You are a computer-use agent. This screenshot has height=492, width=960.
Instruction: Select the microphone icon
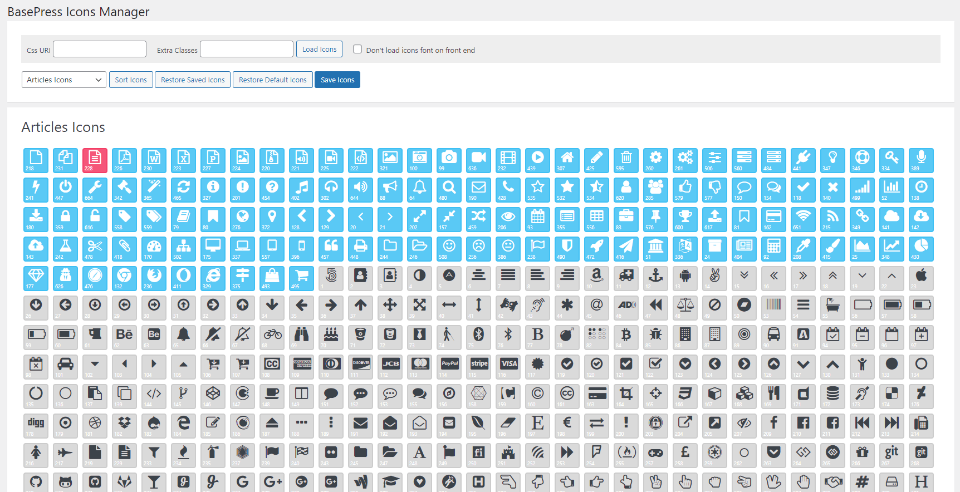922,159
